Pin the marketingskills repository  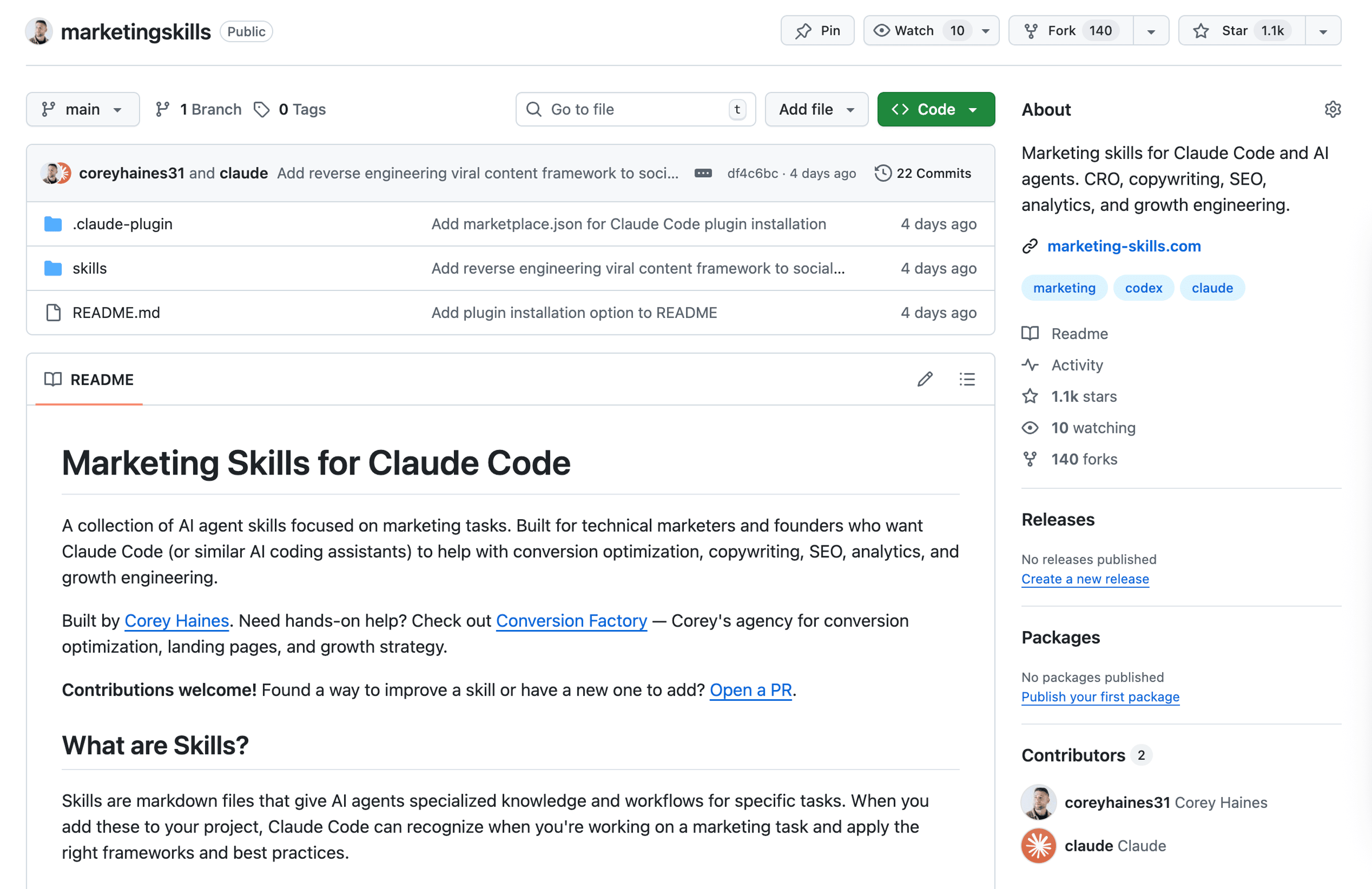pos(817,30)
